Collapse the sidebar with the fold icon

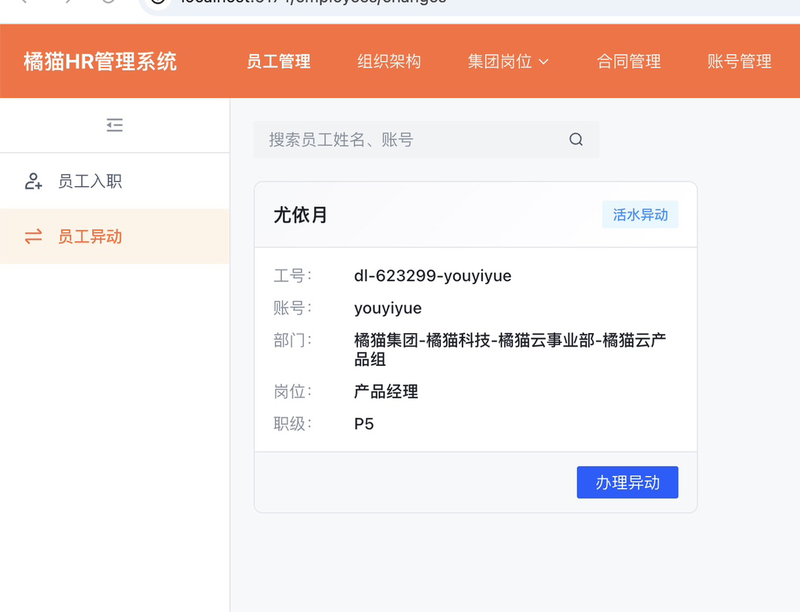(115, 125)
